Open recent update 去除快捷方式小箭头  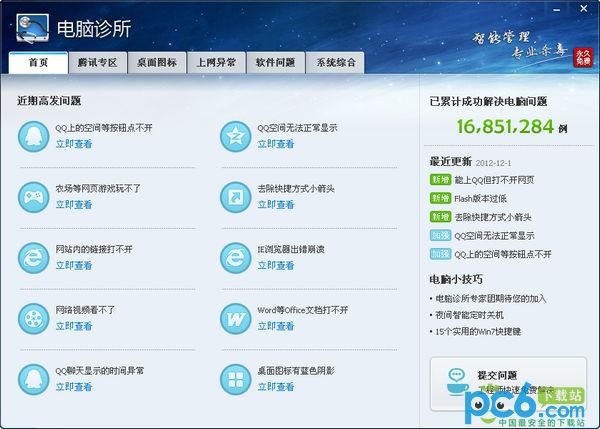coord(493,217)
